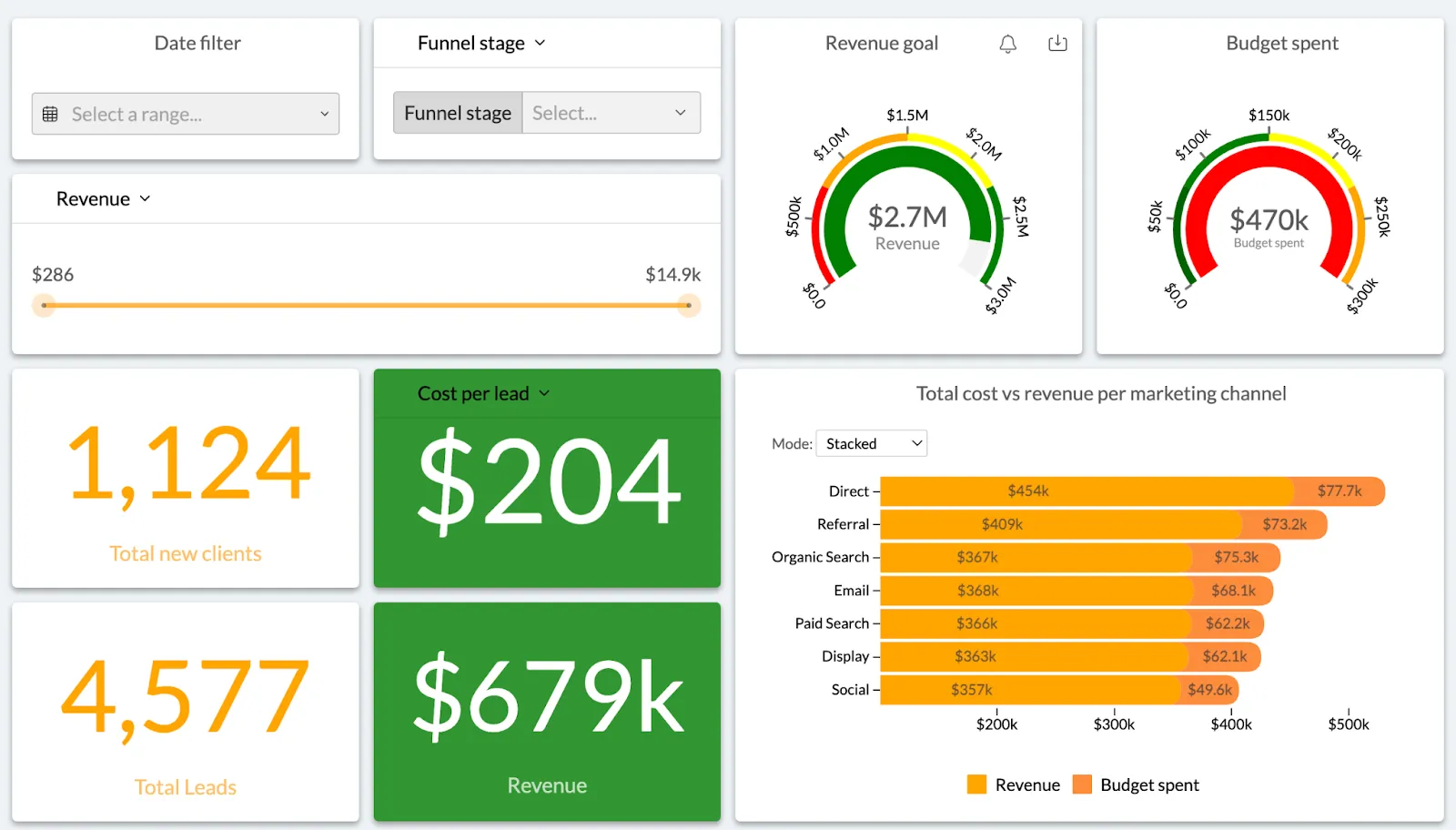1456x830 pixels.
Task: Click the Email revenue bar $368k
Action: [1036, 591]
